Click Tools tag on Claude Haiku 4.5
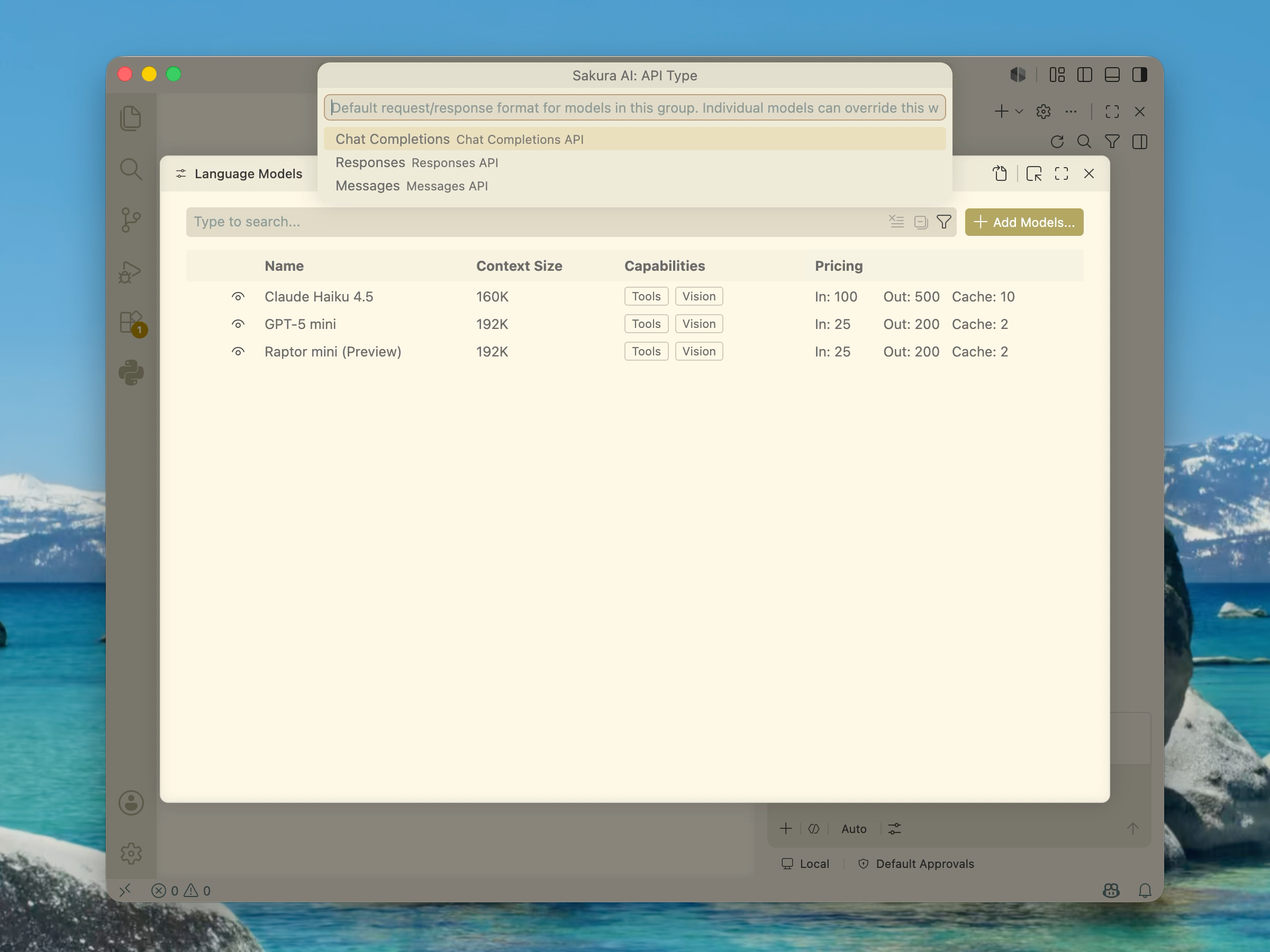The height and width of the screenshot is (952, 1270). coord(646,297)
